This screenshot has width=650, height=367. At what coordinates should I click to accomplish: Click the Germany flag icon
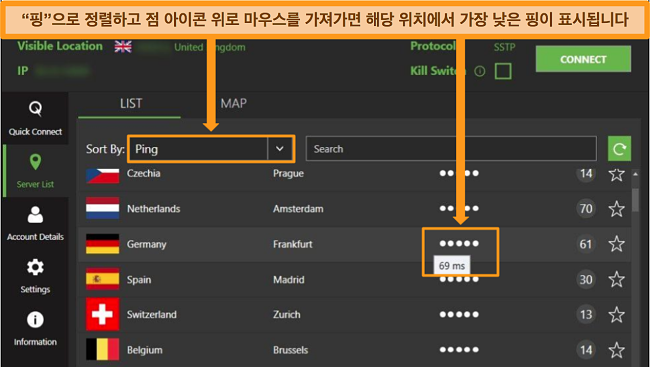(102, 243)
